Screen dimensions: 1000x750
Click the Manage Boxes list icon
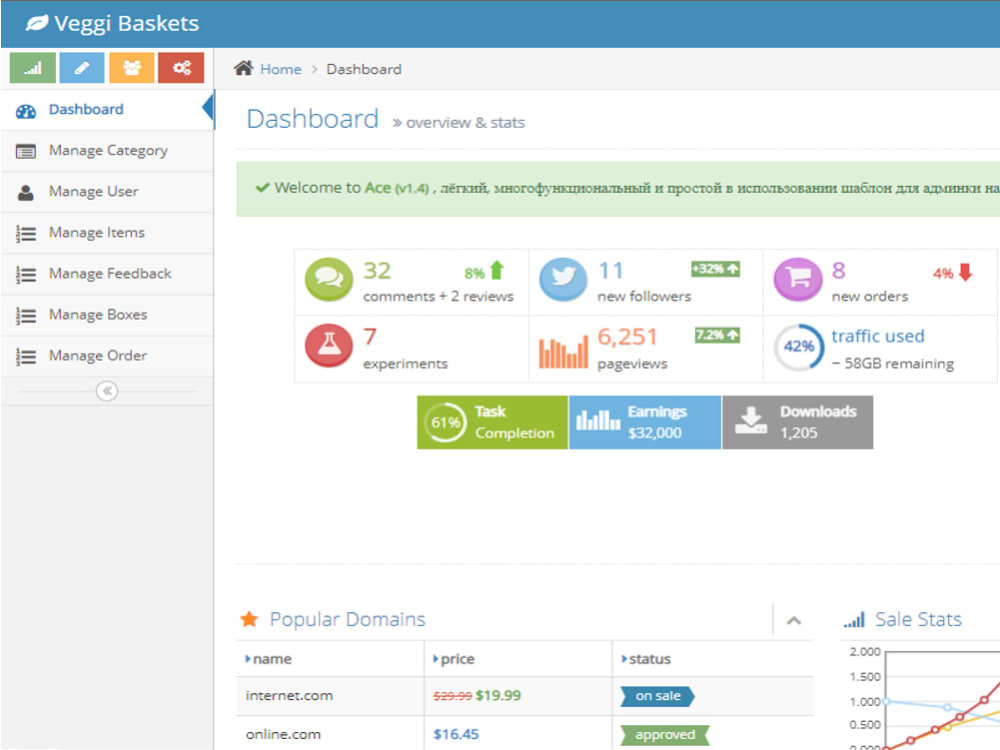click(26, 315)
